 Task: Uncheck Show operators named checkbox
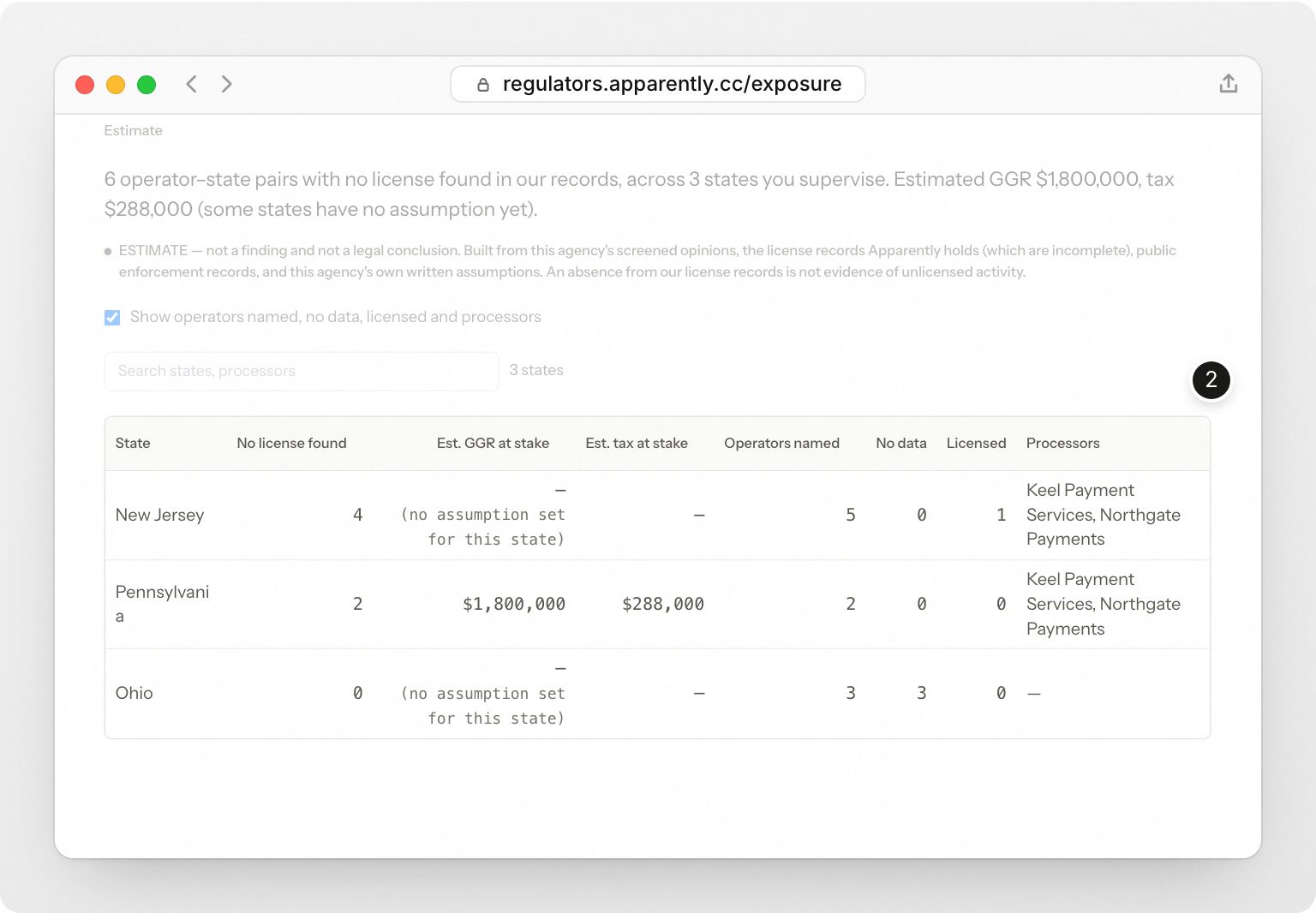point(112,318)
